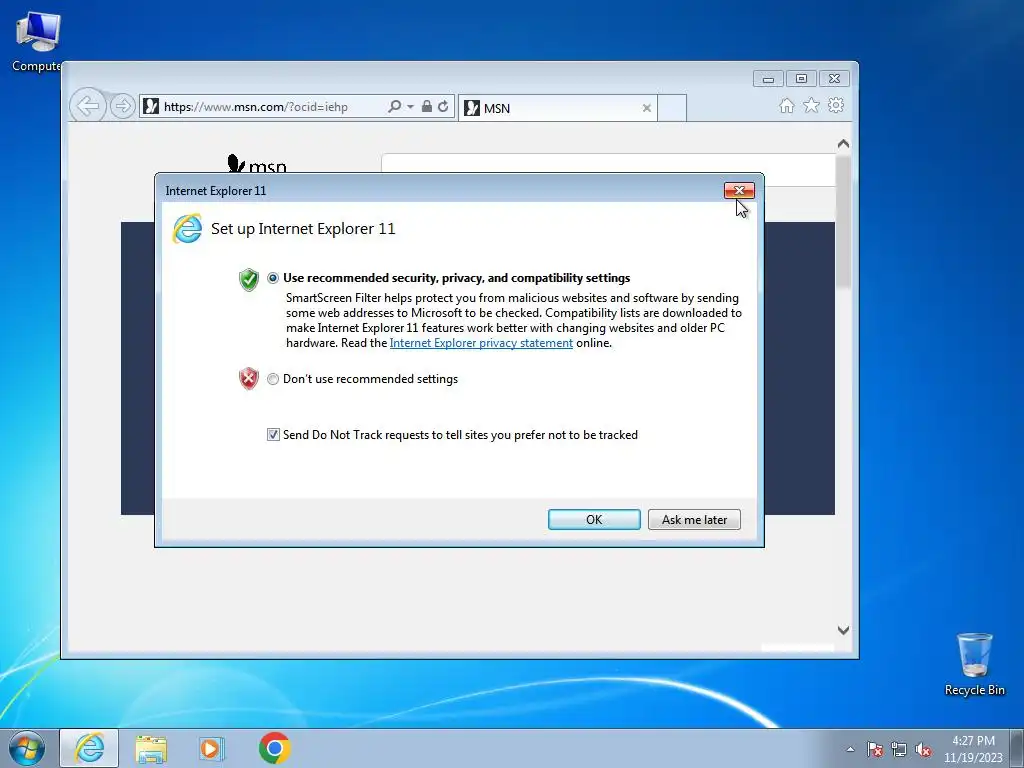
Task: Close the Internet Explorer 11 dialog
Action: point(739,190)
